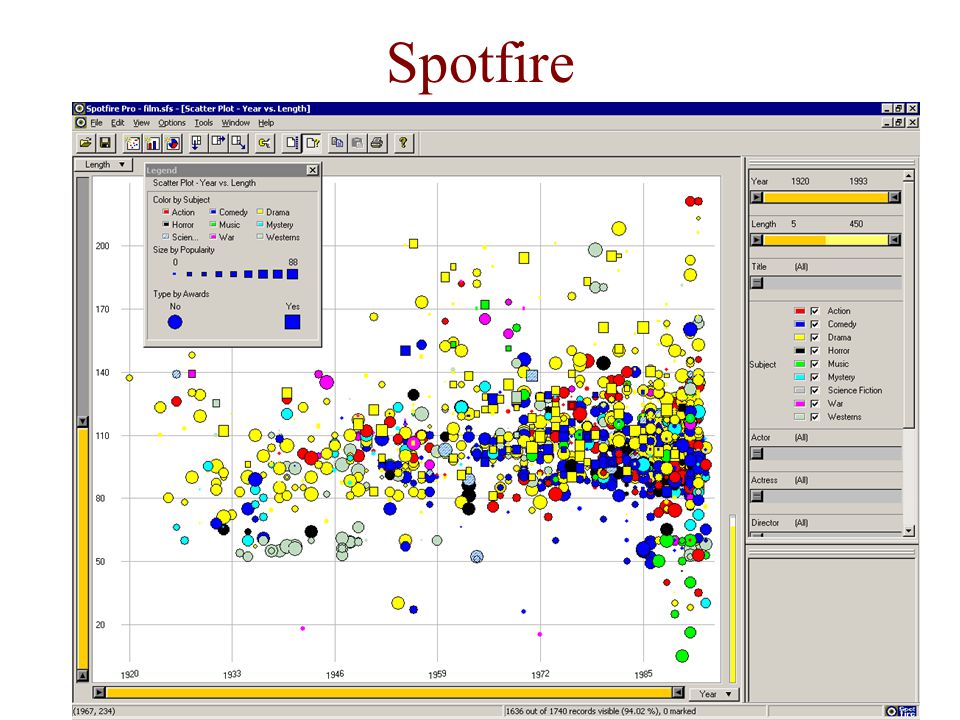Click the Save floppy disk icon
This screenshot has height=720, width=960.
tap(105, 143)
